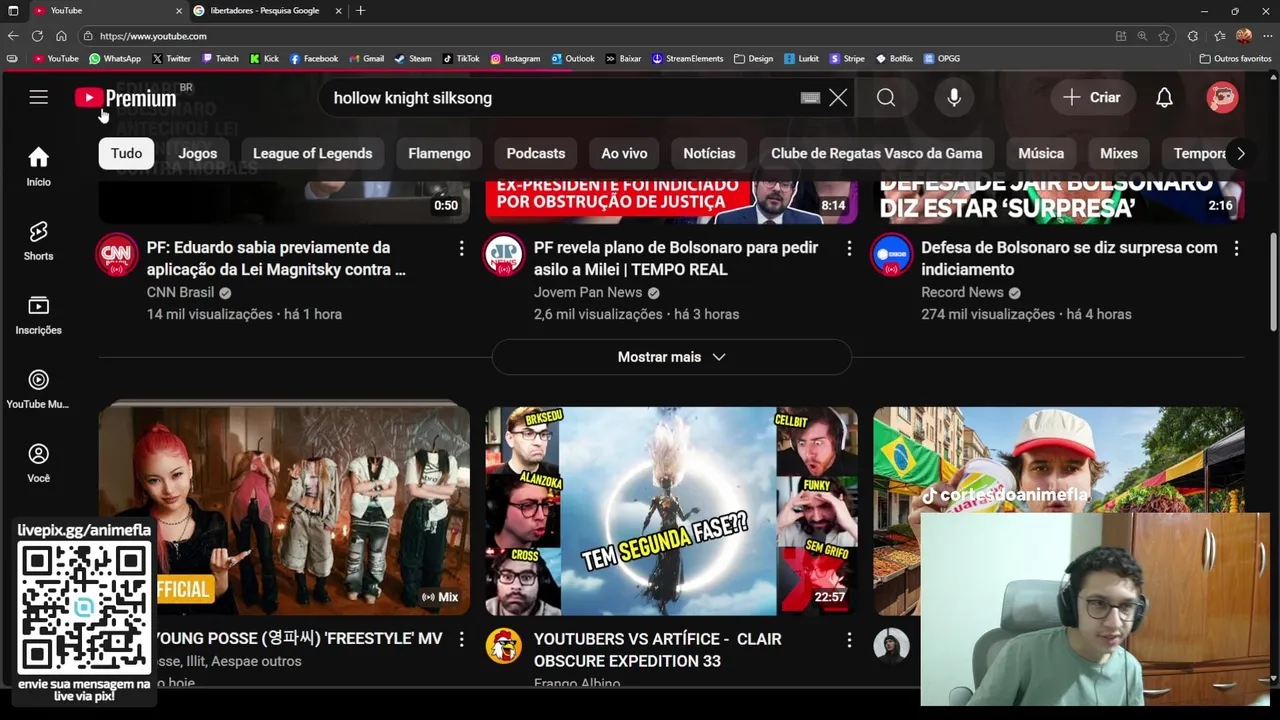Open the Record News channel avatar
Viewport: 1280px width, 720px height.
click(891, 255)
